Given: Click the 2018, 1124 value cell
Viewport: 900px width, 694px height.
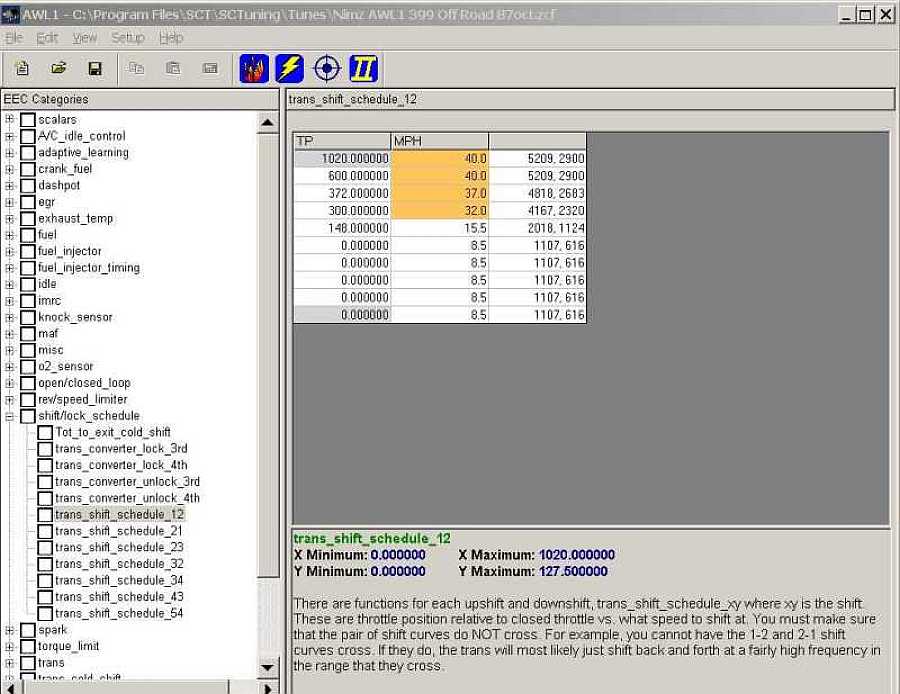Looking at the screenshot, I should click(538, 228).
